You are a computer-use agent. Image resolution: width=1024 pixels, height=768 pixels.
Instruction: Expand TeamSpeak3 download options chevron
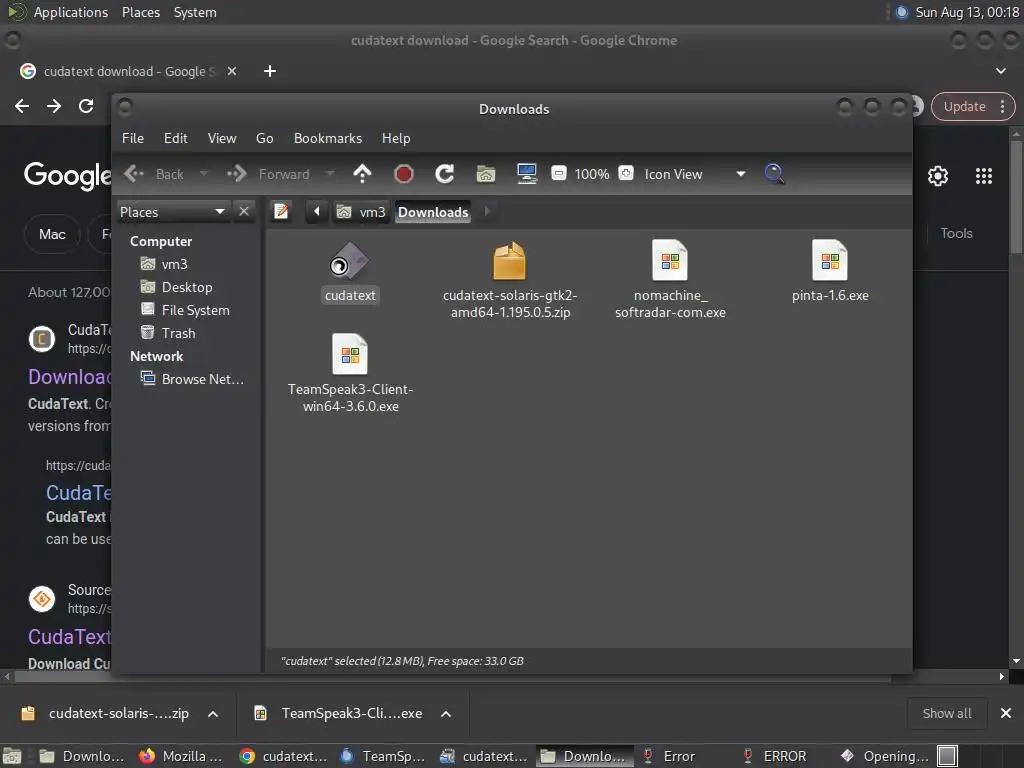(446, 714)
